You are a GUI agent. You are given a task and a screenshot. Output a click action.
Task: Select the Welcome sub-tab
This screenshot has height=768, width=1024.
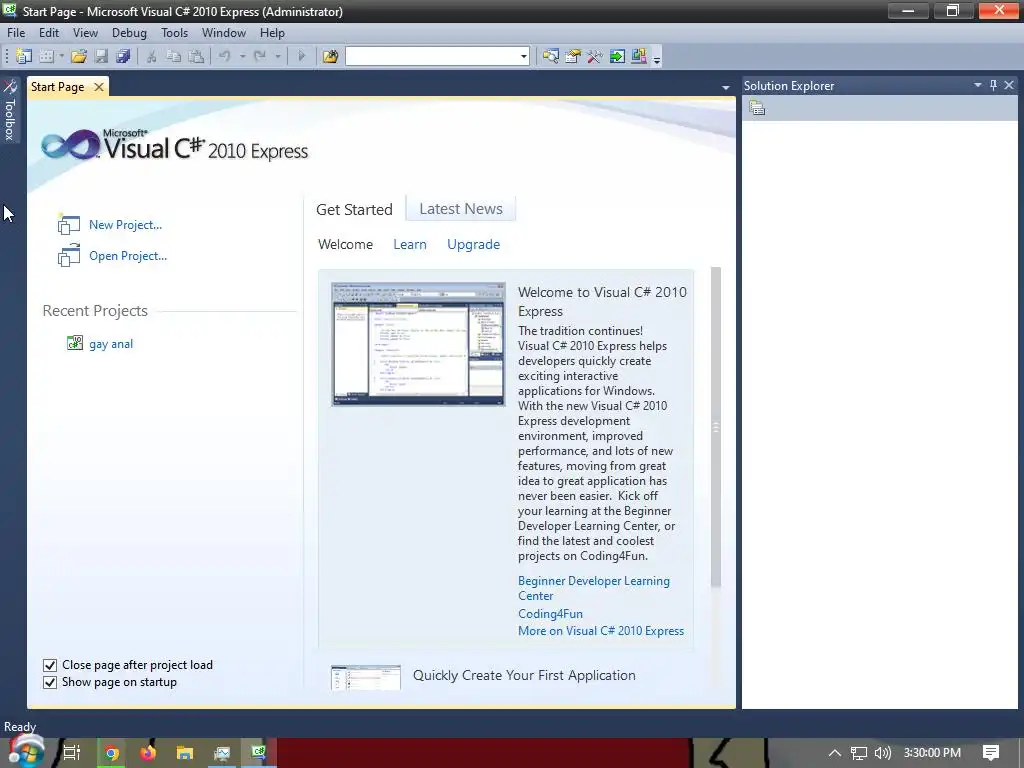tap(345, 244)
